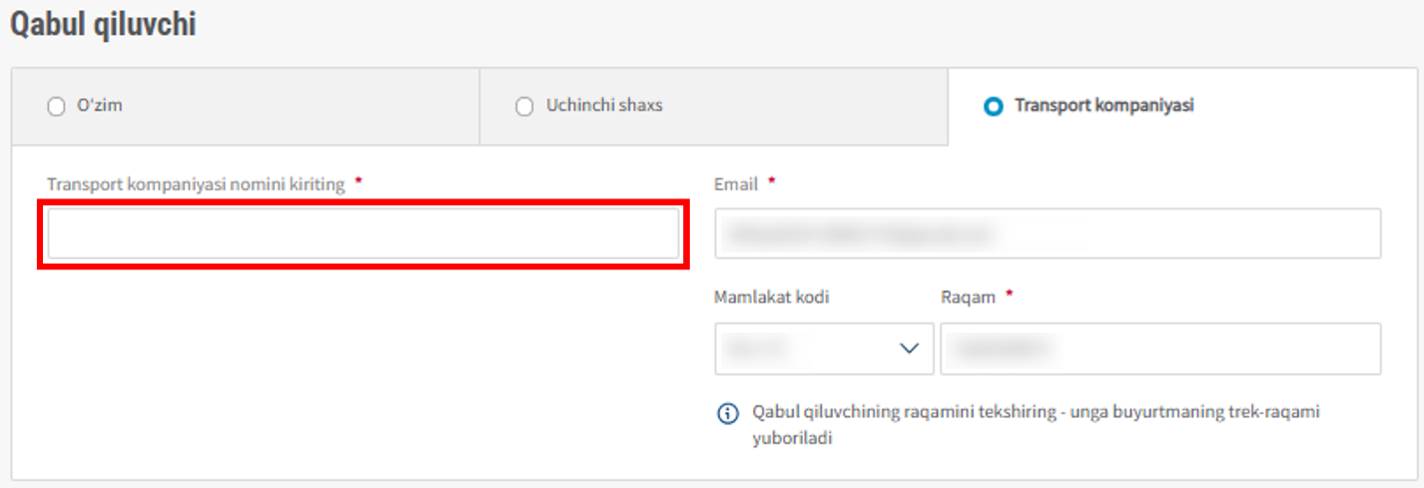Click the Transport kompaniyasi nomini kiriting label

tap(196, 185)
